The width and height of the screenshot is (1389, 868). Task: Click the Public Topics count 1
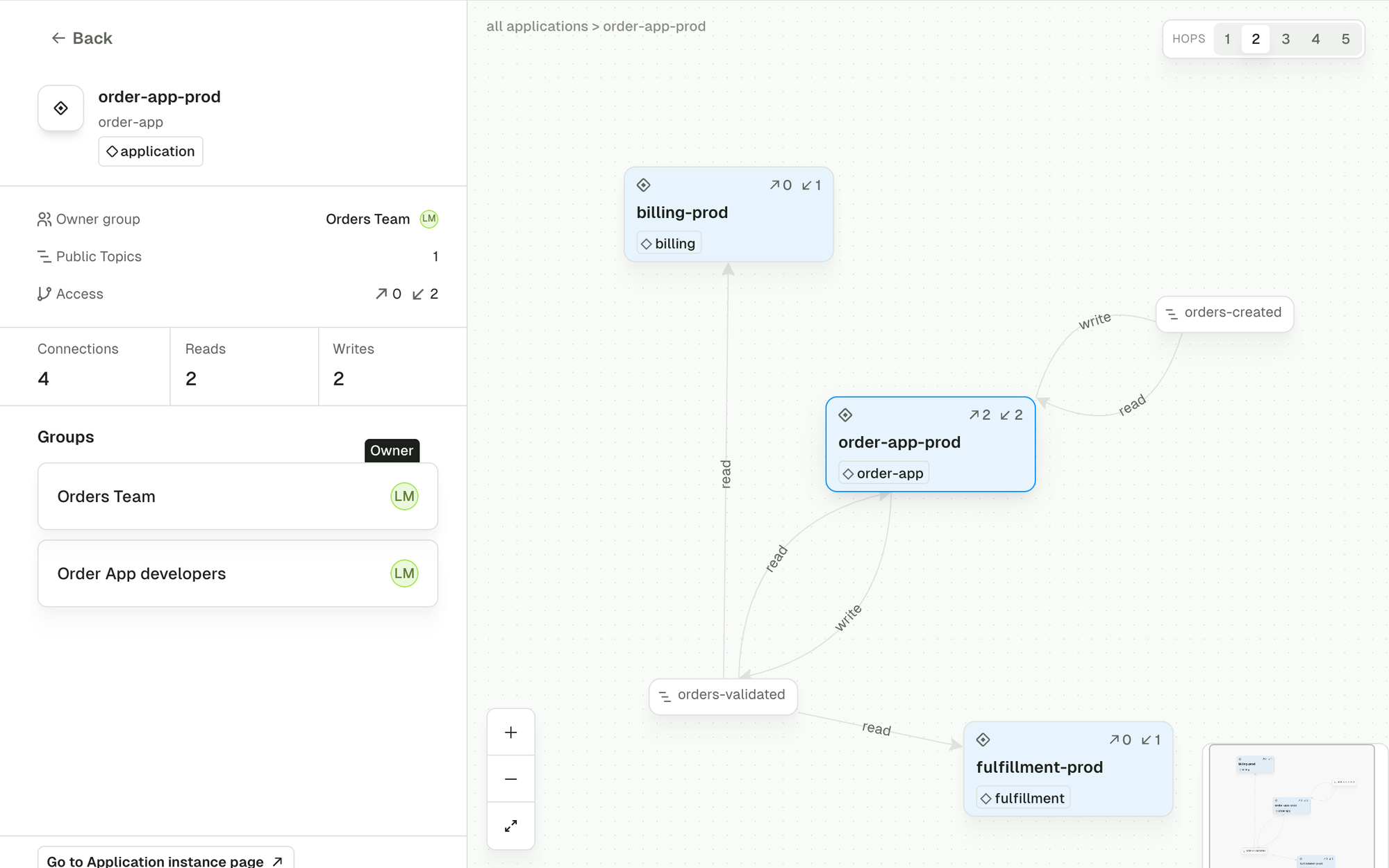click(435, 257)
